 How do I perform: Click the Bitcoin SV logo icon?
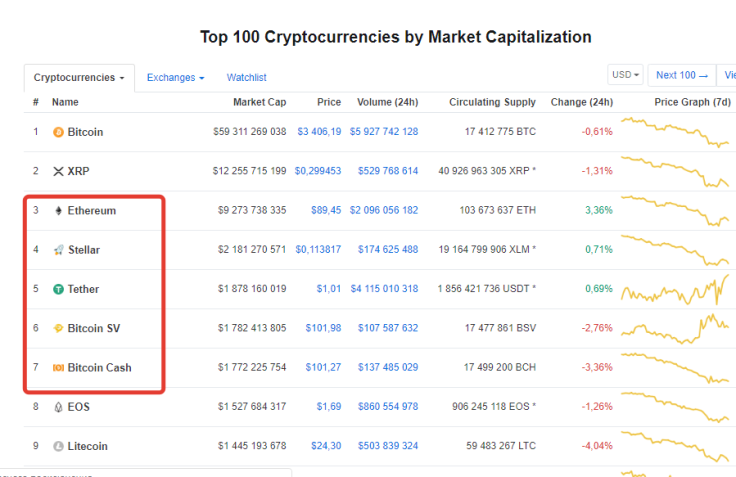pyautogui.click(x=58, y=329)
